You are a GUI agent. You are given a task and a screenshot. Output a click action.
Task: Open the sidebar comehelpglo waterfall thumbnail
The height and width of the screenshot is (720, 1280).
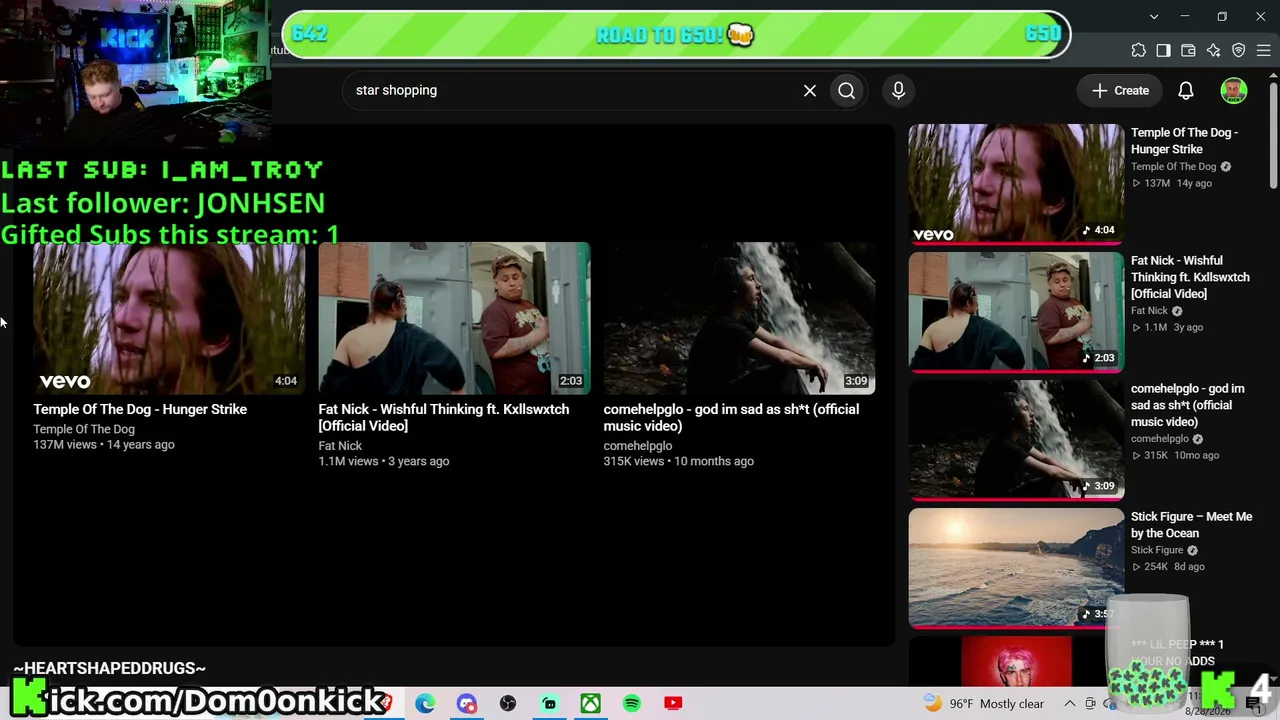pyautogui.click(x=1016, y=439)
